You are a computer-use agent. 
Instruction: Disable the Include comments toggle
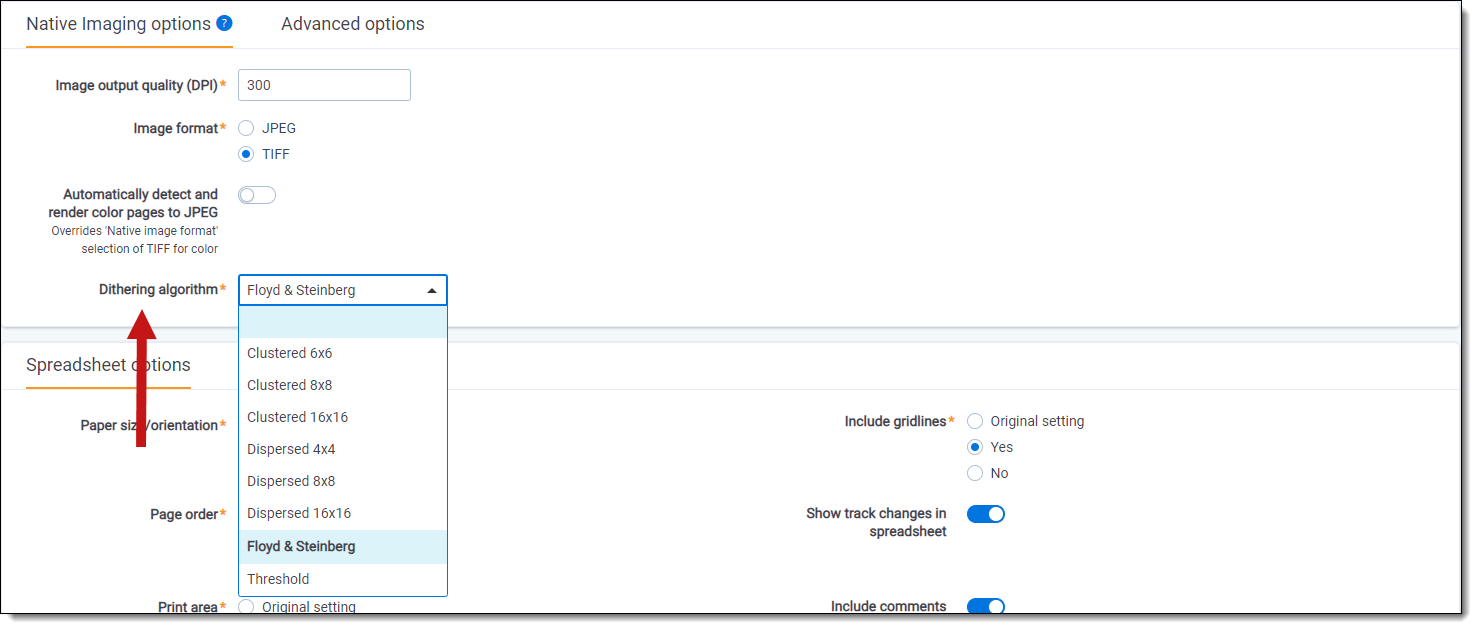(985, 606)
